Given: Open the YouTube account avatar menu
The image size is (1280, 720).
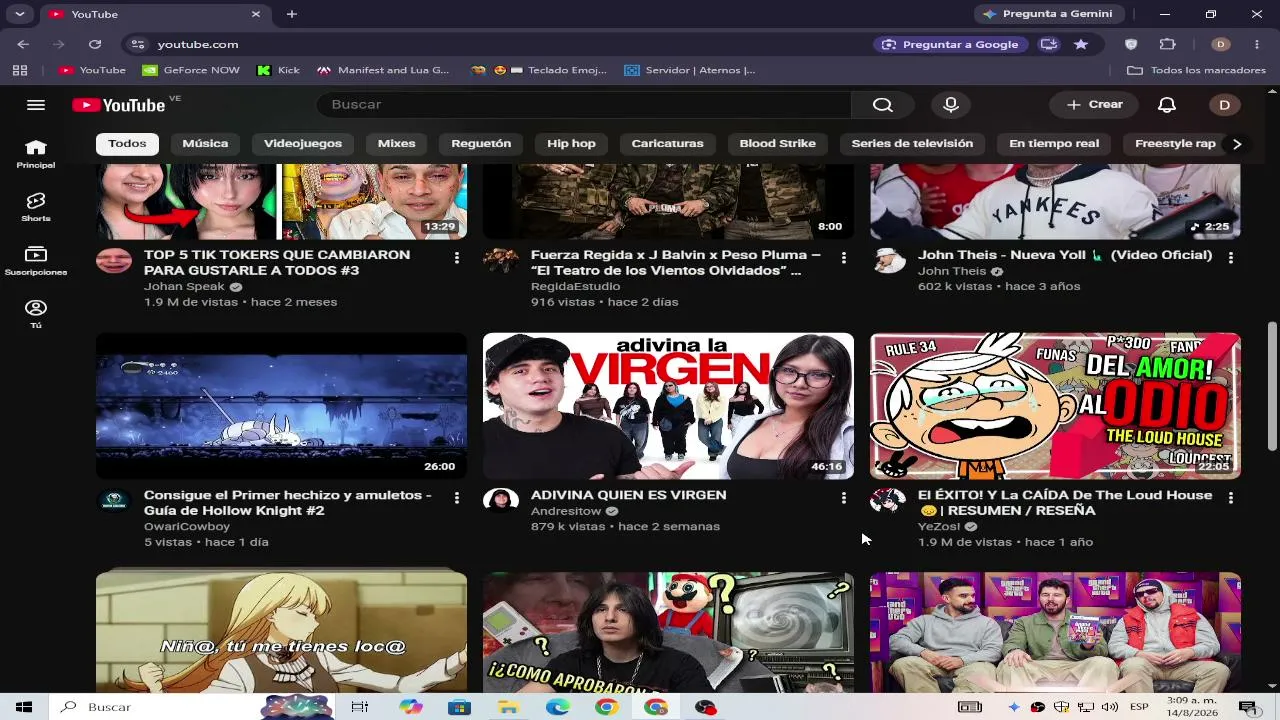Looking at the screenshot, I should point(1224,105).
